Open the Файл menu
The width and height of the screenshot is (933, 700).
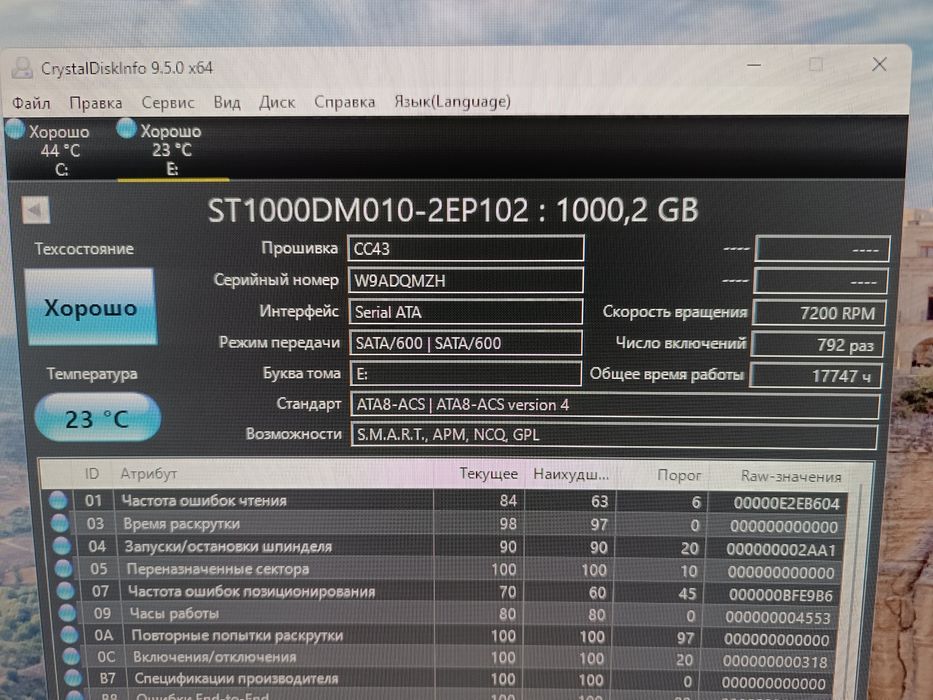[31, 104]
